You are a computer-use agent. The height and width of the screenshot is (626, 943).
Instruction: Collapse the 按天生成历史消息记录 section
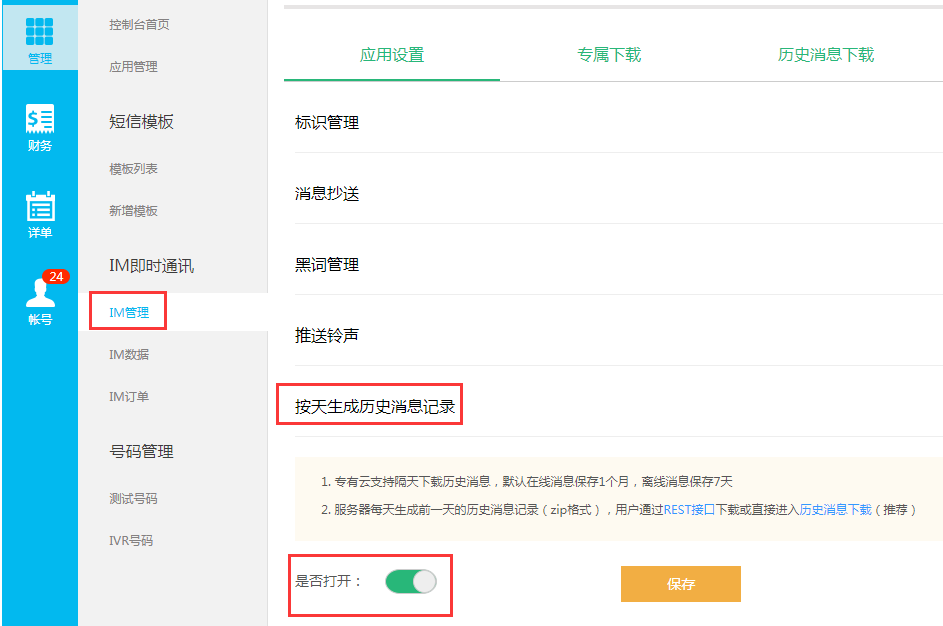(x=375, y=407)
